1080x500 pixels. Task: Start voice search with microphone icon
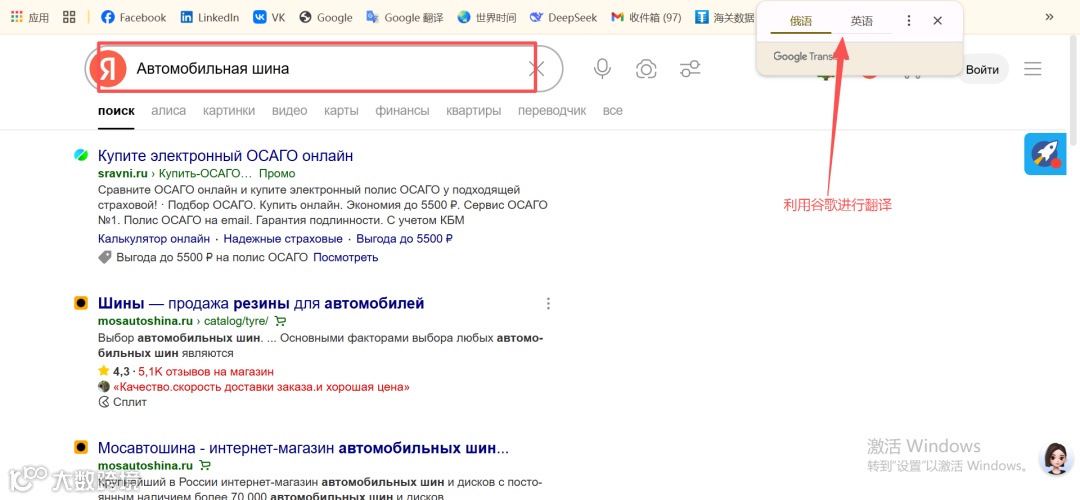603,69
